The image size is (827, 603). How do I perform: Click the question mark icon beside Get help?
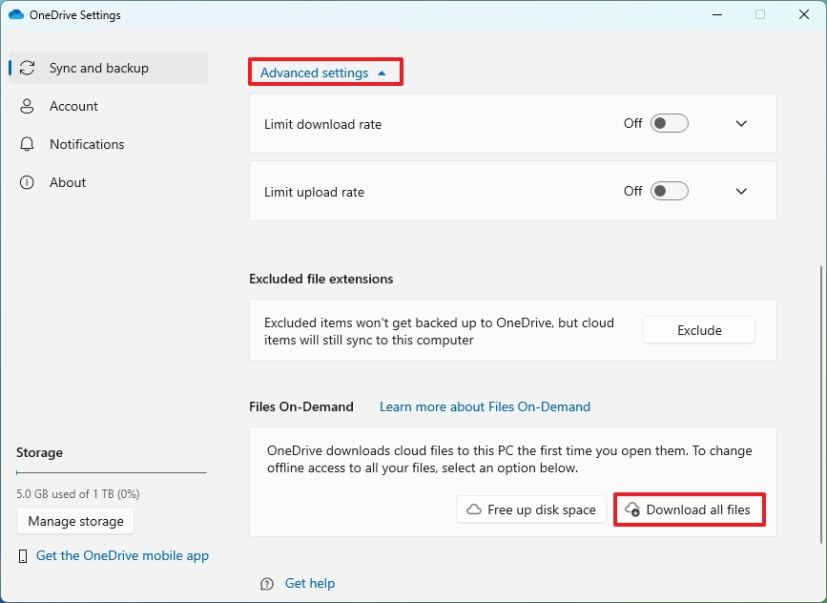[x=267, y=583]
